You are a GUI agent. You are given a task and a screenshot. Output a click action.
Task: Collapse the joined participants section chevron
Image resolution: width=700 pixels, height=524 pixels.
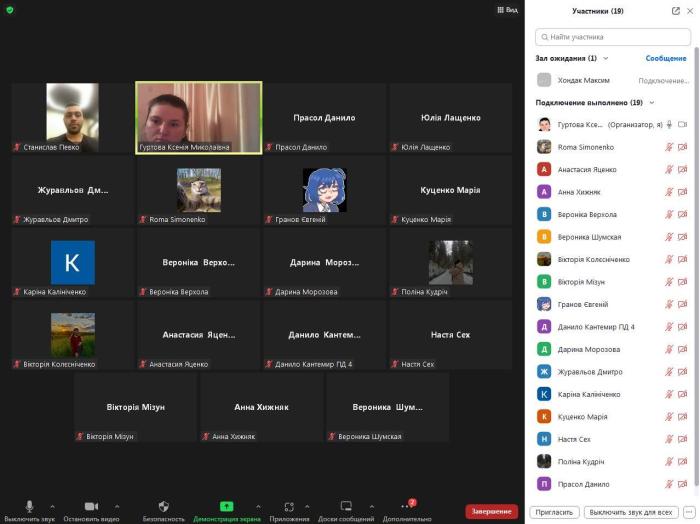pos(652,102)
